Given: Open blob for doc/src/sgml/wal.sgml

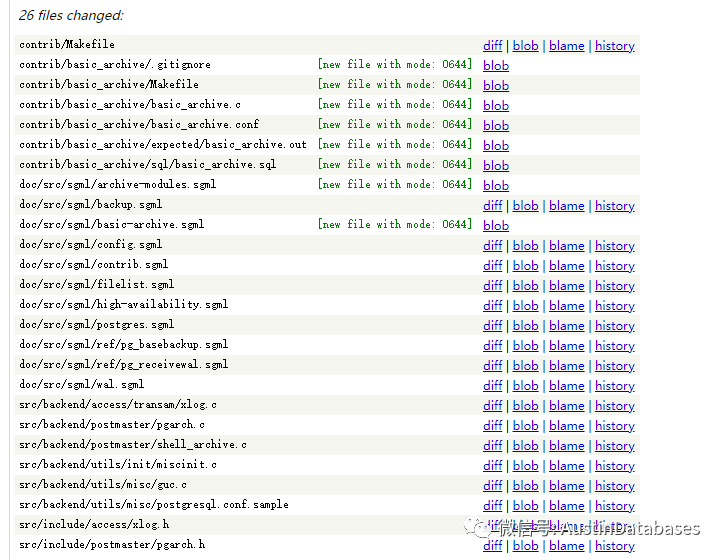Looking at the screenshot, I should [525, 386].
